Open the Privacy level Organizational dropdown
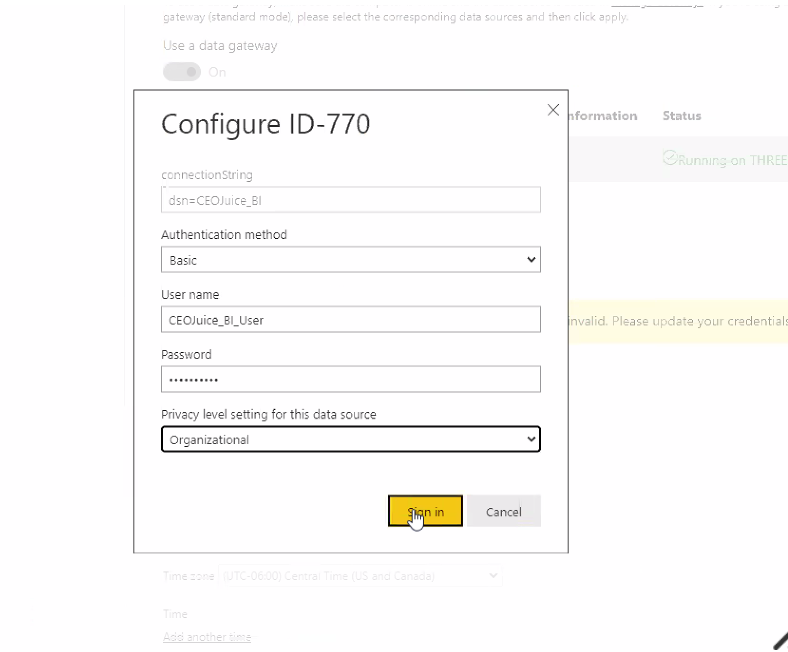 tap(351, 439)
